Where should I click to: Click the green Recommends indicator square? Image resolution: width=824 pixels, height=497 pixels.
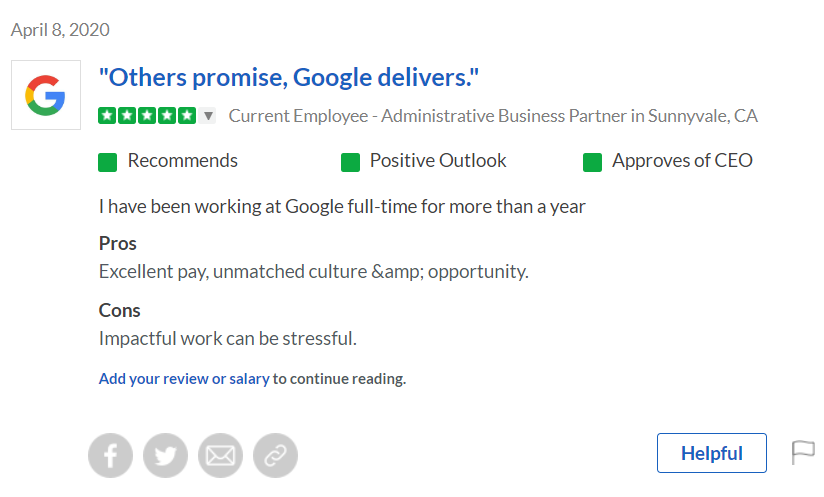click(108, 162)
